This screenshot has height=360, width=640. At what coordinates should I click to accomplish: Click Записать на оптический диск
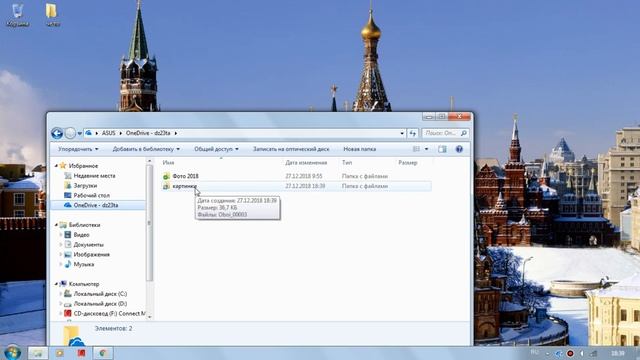[x=291, y=149]
